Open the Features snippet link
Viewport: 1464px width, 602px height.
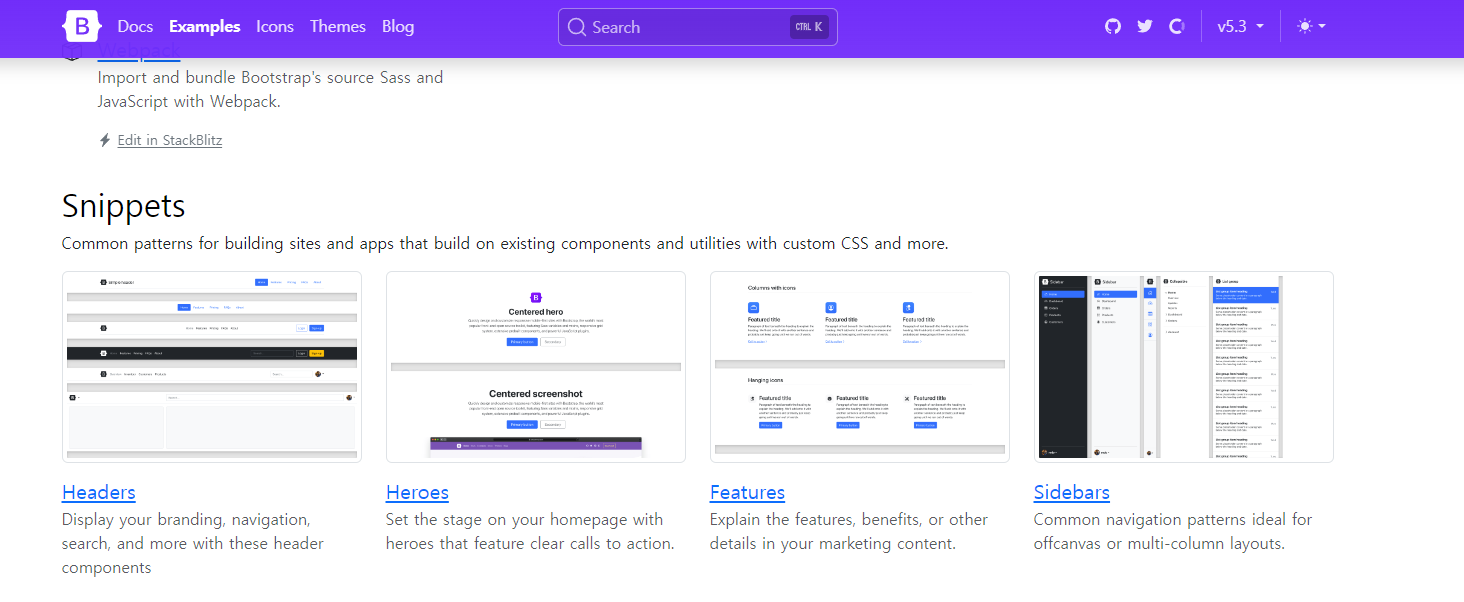tap(747, 492)
